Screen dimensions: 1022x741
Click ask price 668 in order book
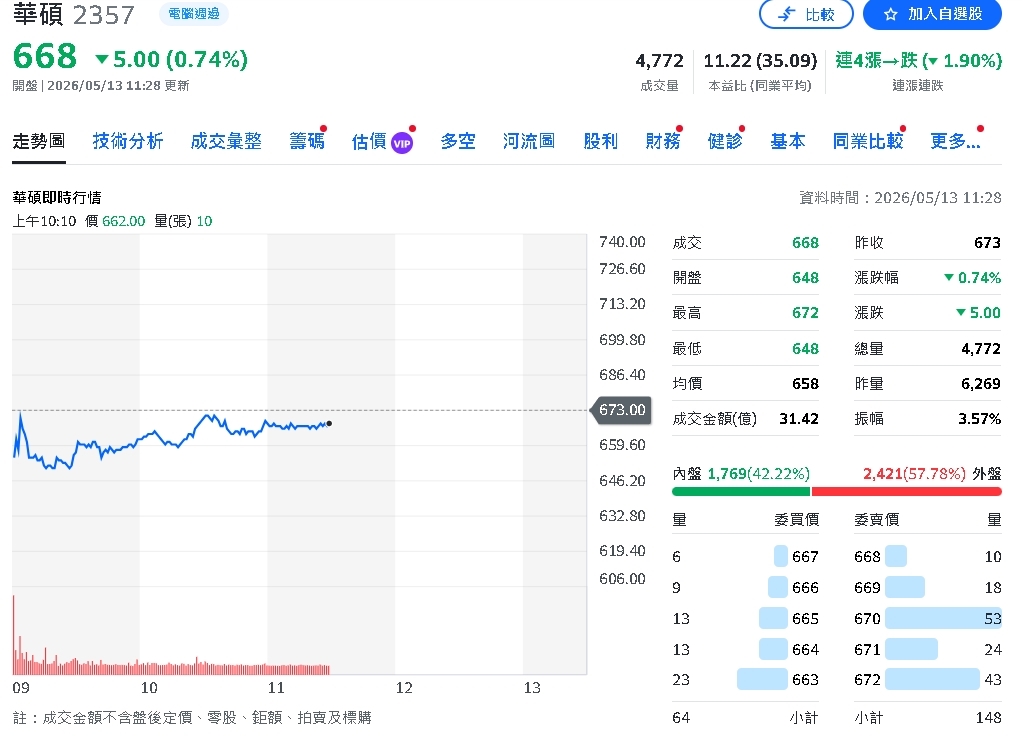coord(867,557)
